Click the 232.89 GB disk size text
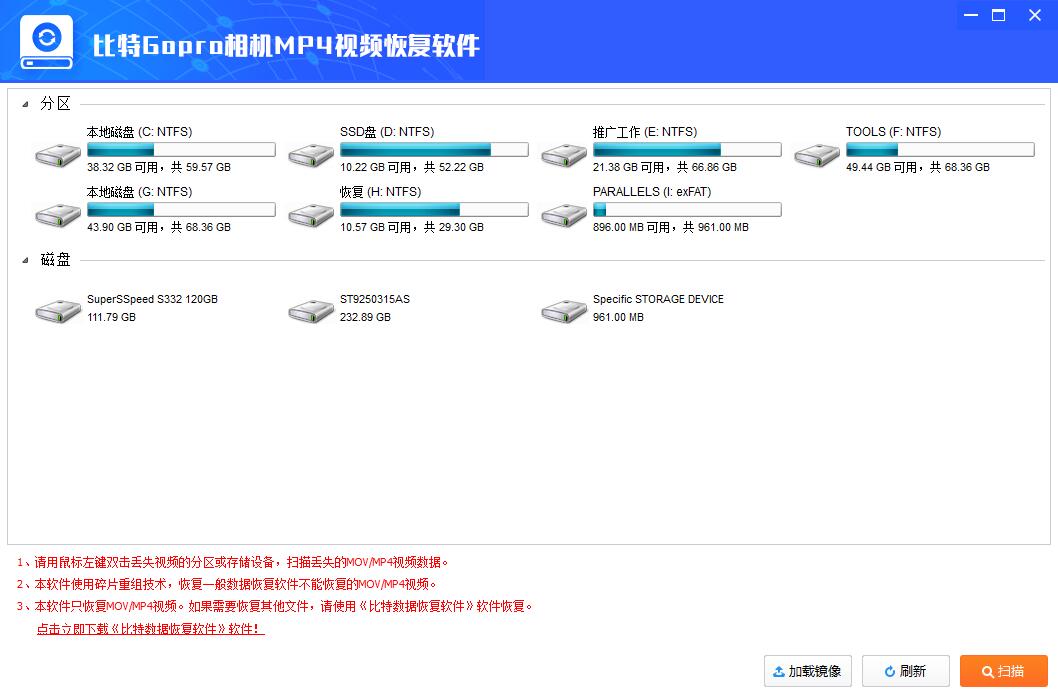Screen dimensions: 1058x696 click(x=365, y=317)
